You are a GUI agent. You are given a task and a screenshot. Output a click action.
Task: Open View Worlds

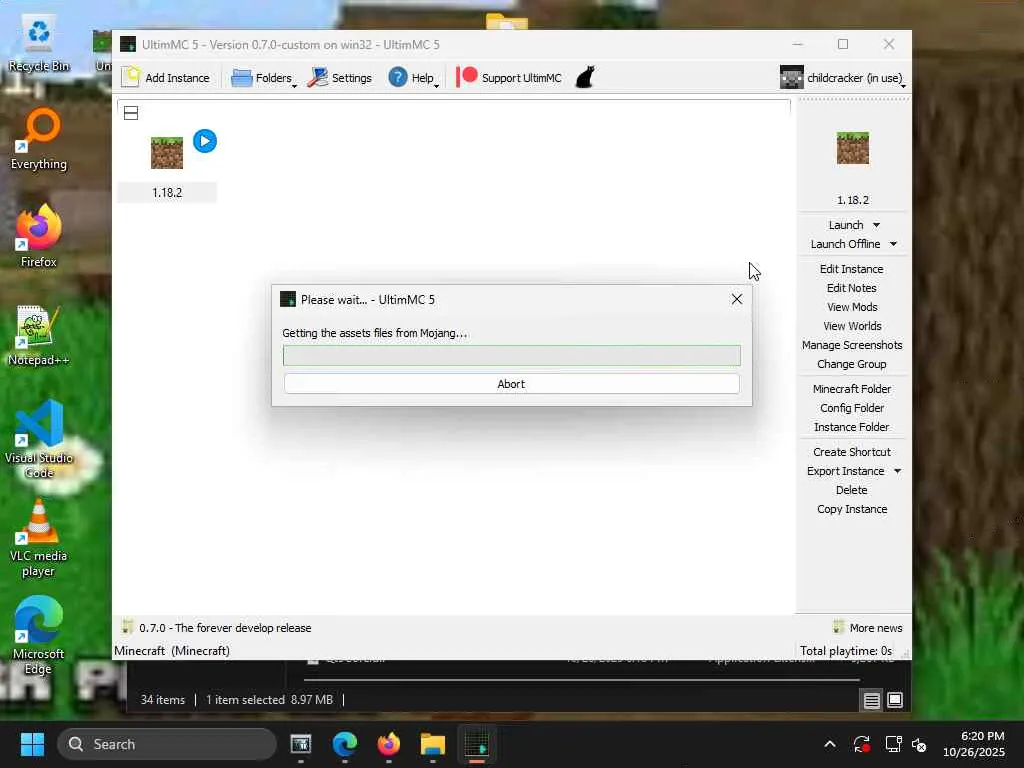[x=852, y=326]
